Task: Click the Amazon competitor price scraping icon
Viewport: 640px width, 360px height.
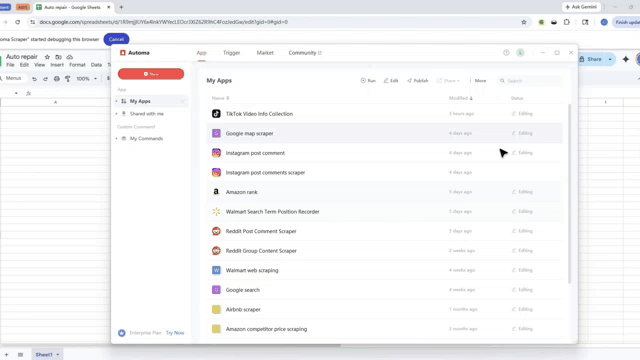Action: 216,329
